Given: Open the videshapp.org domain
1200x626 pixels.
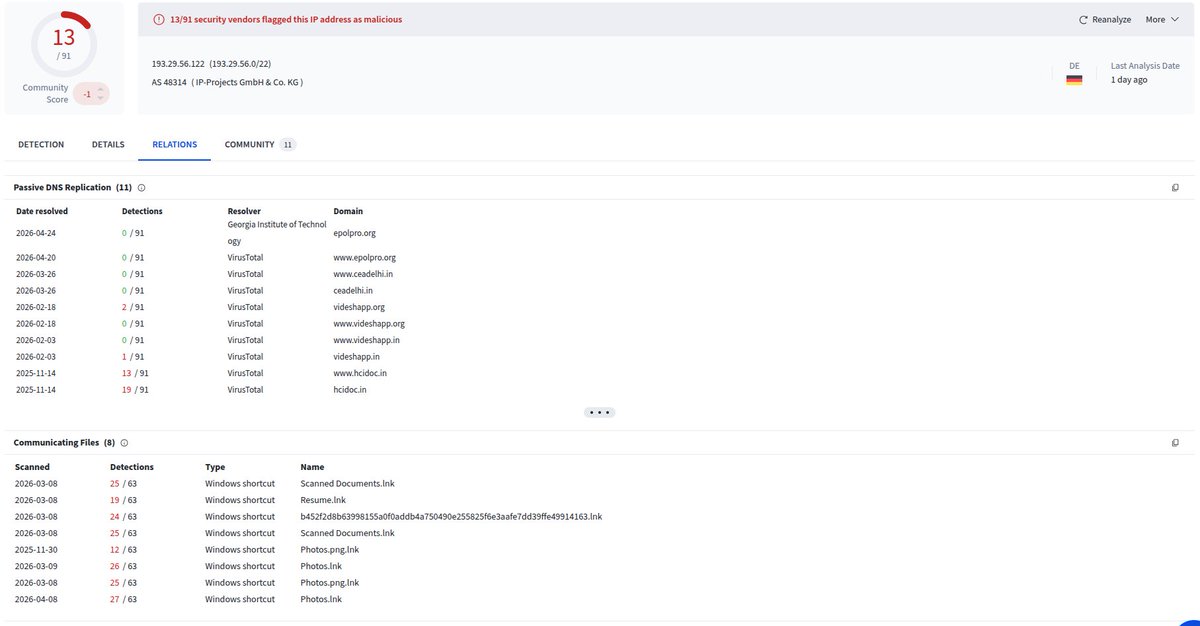Looking at the screenshot, I should tap(359, 307).
